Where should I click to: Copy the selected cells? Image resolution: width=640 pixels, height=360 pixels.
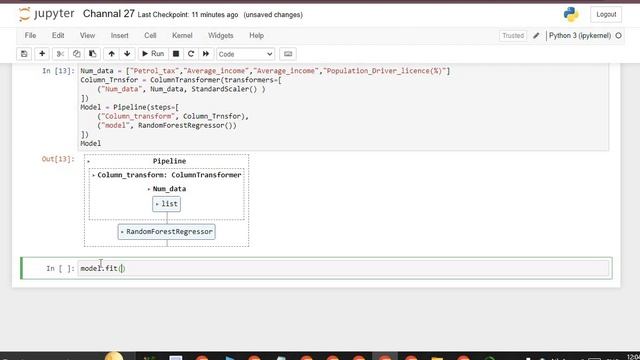coord(76,54)
